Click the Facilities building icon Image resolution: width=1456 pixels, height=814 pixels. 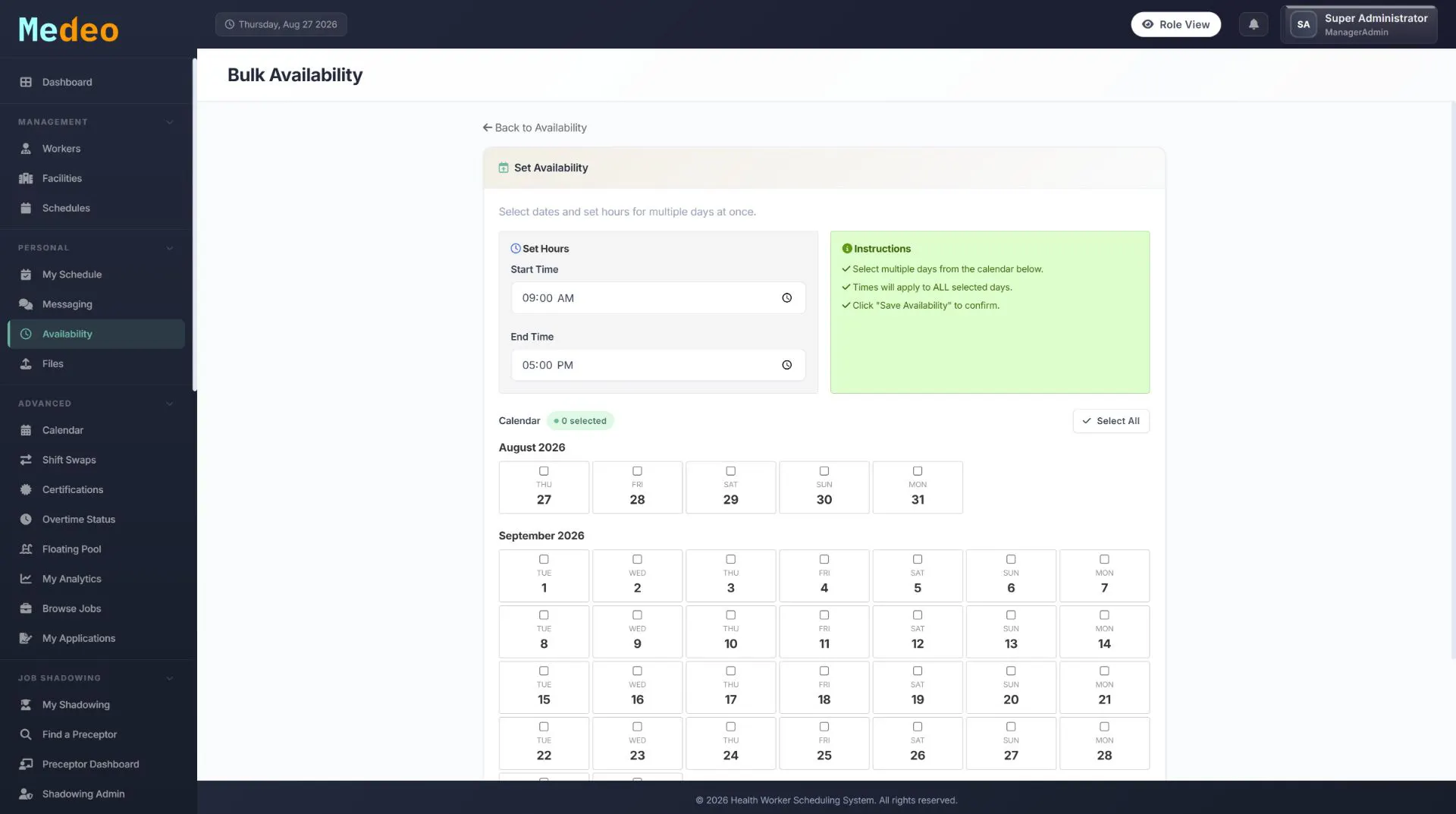point(26,178)
